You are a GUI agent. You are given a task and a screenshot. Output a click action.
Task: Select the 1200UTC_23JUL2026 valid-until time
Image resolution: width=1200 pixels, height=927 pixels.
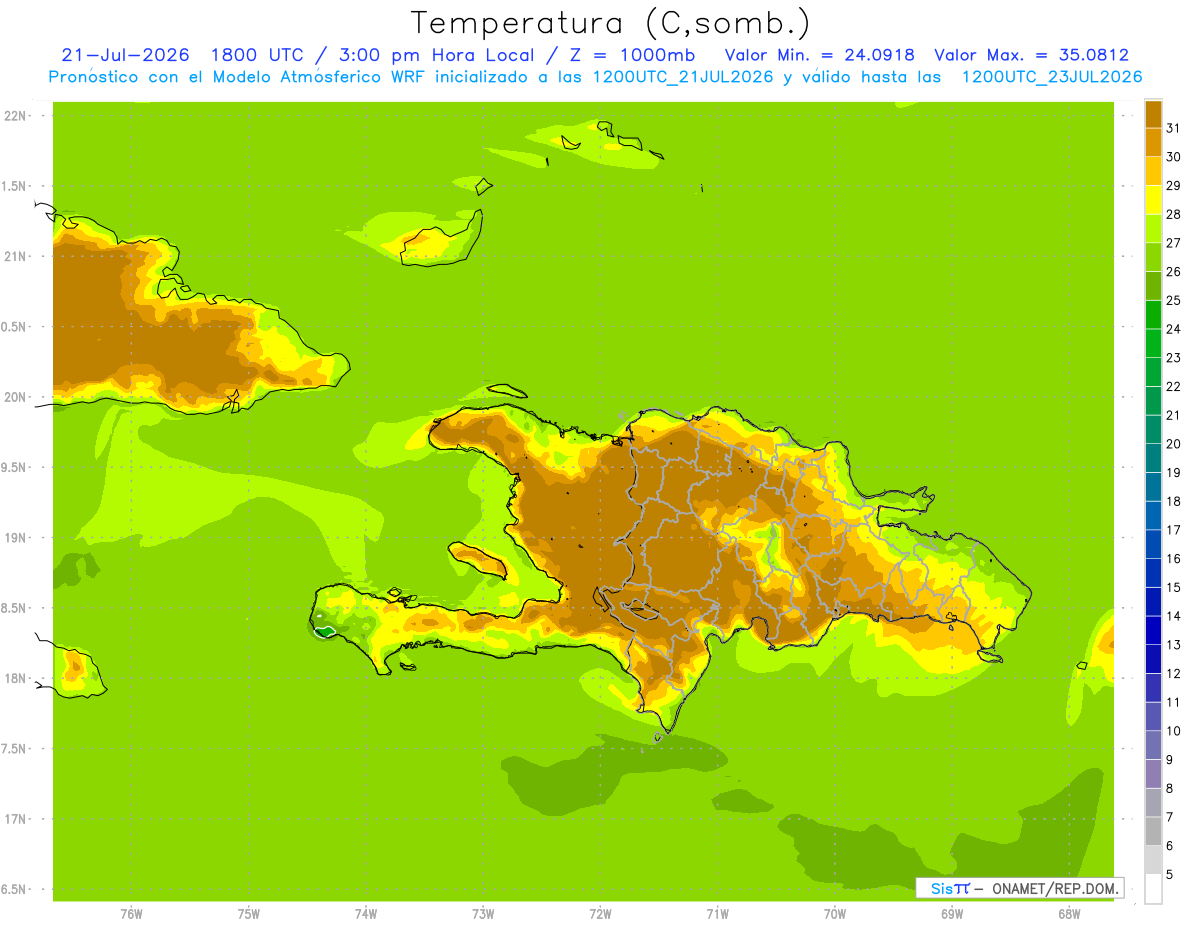pos(1051,77)
